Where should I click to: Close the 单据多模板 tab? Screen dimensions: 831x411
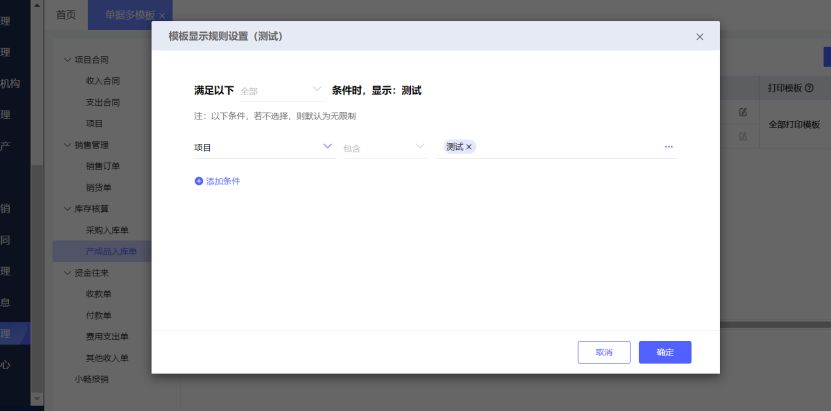(x=162, y=15)
